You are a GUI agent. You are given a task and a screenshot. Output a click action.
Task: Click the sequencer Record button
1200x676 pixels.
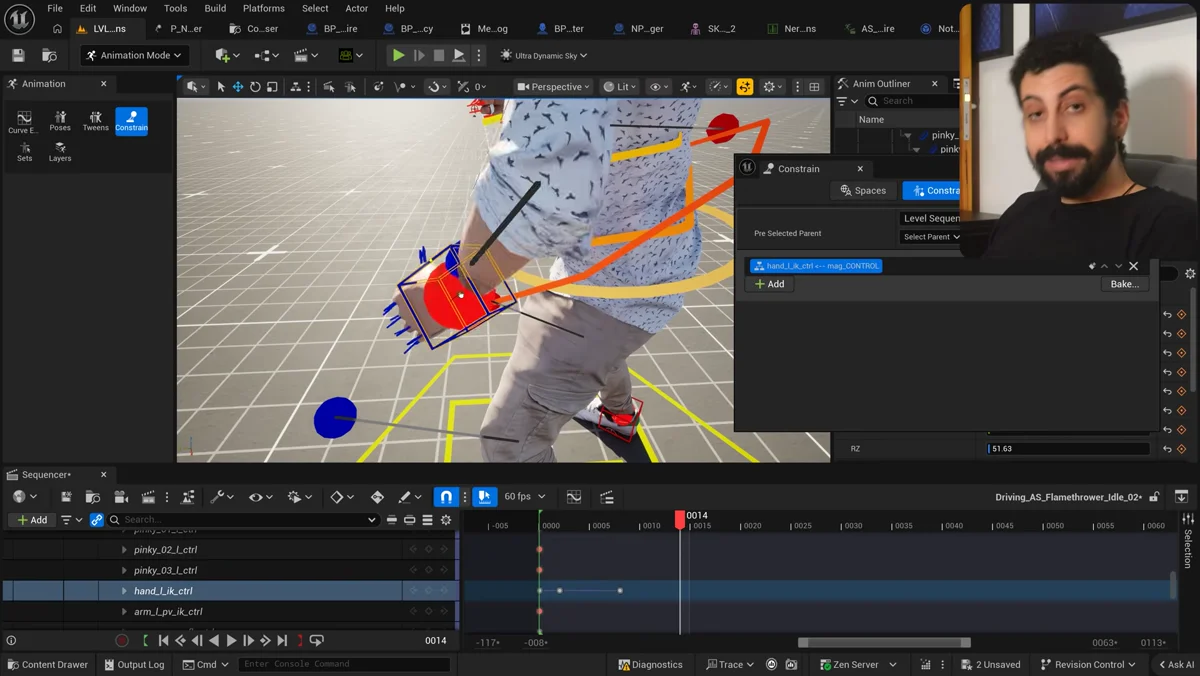[x=122, y=640]
